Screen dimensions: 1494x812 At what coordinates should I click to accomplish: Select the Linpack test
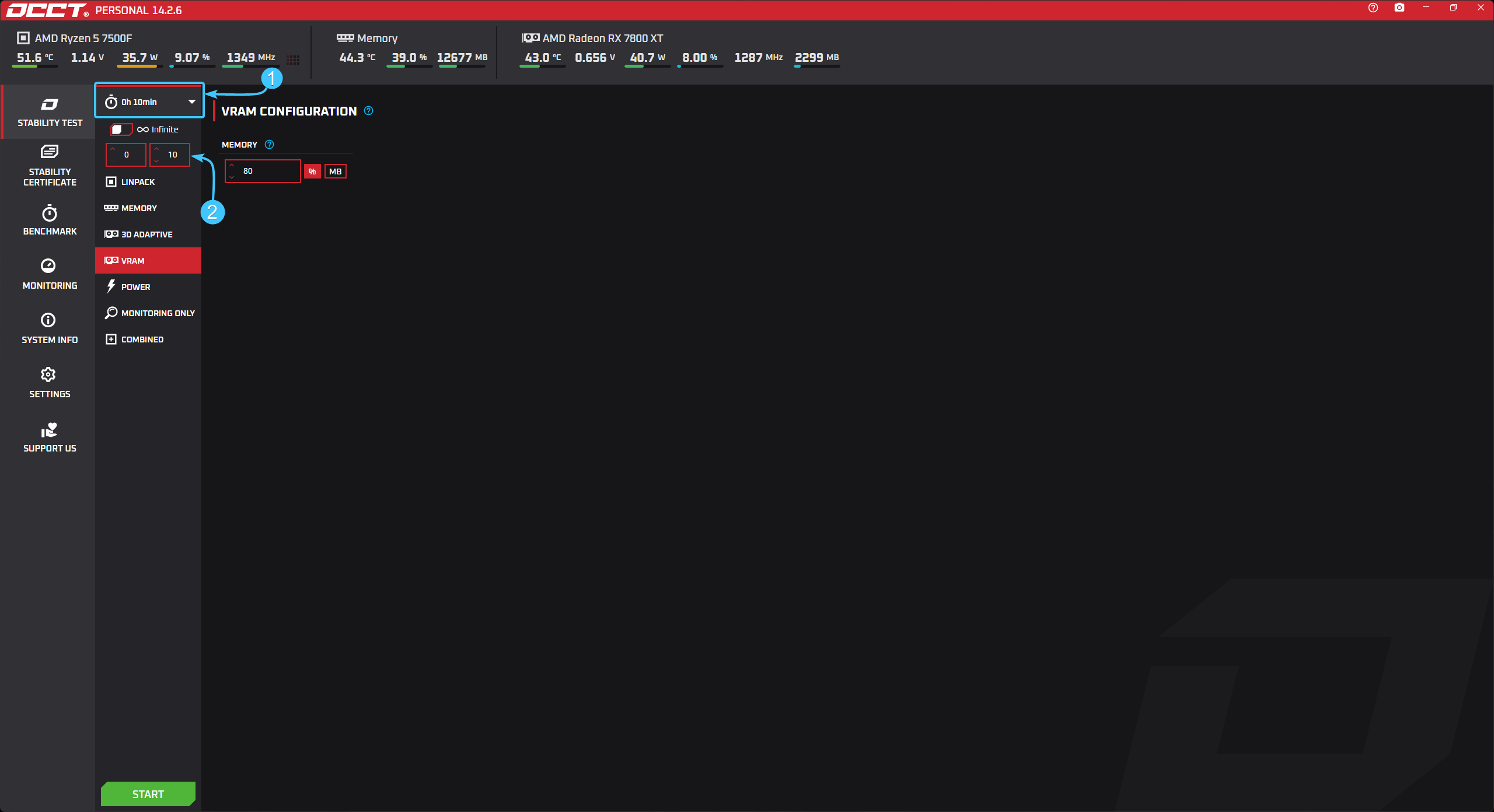point(138,182)
